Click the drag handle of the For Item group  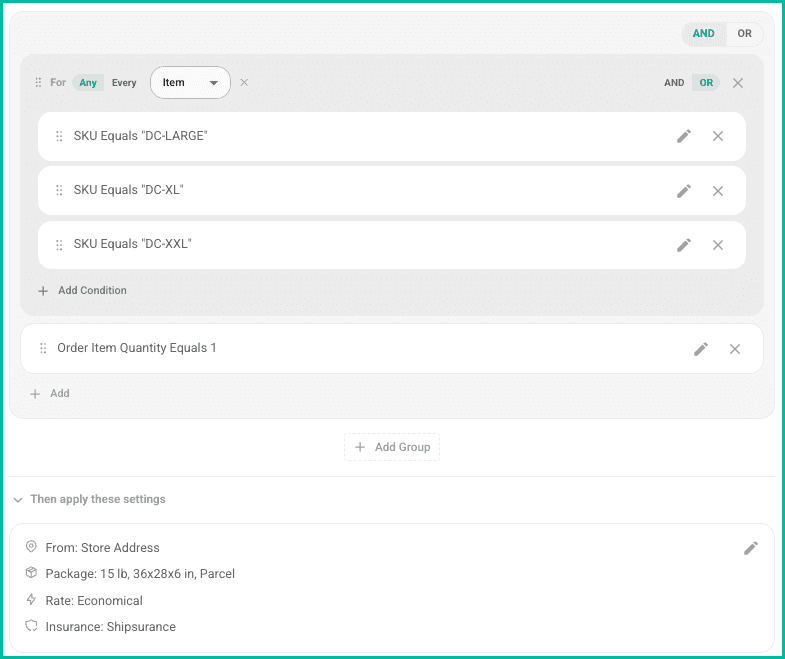pyautogui.click(x=38, y=83)
